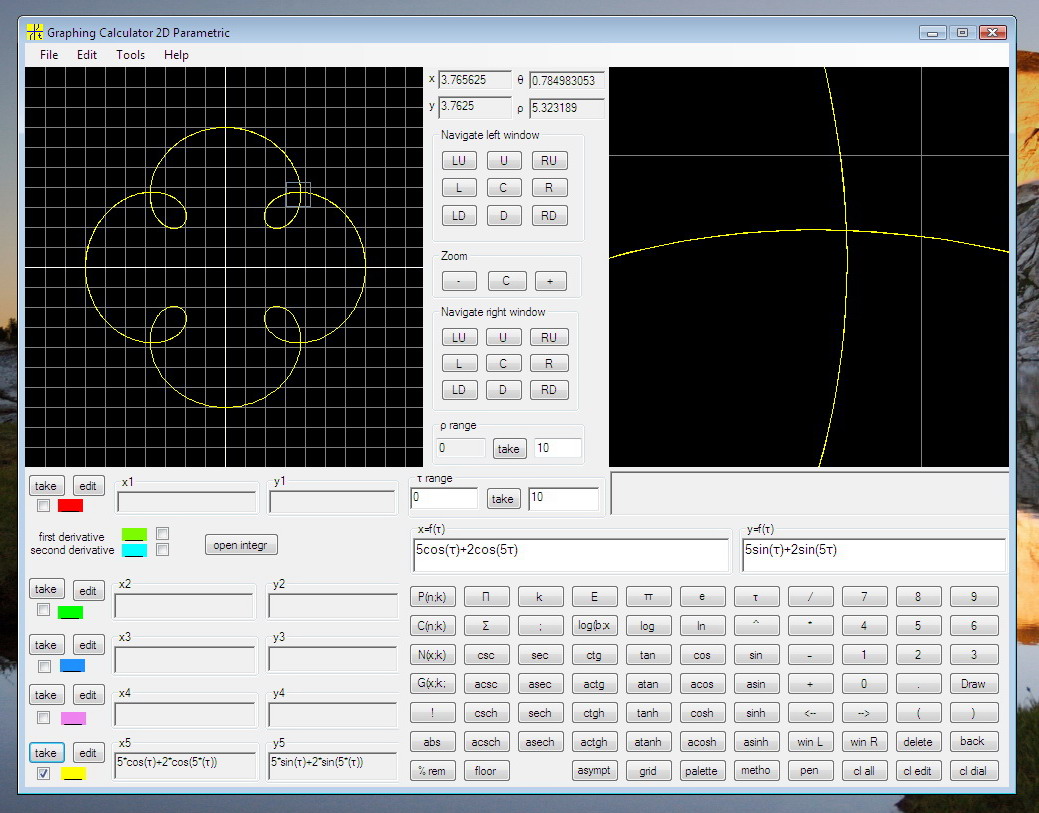Viewport: 1039px width, 813px height.
Task: Click LU in Navigate left window
Action: [x=459, y=160]
